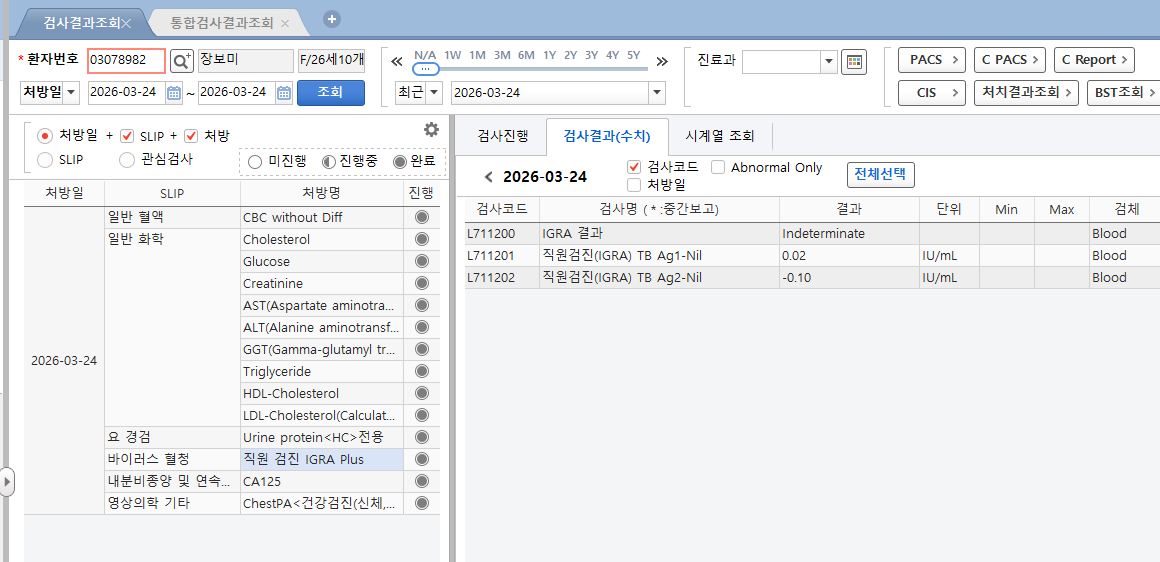
Task: Open the 처방일 dropdown selector
Action: coord(50,92)
